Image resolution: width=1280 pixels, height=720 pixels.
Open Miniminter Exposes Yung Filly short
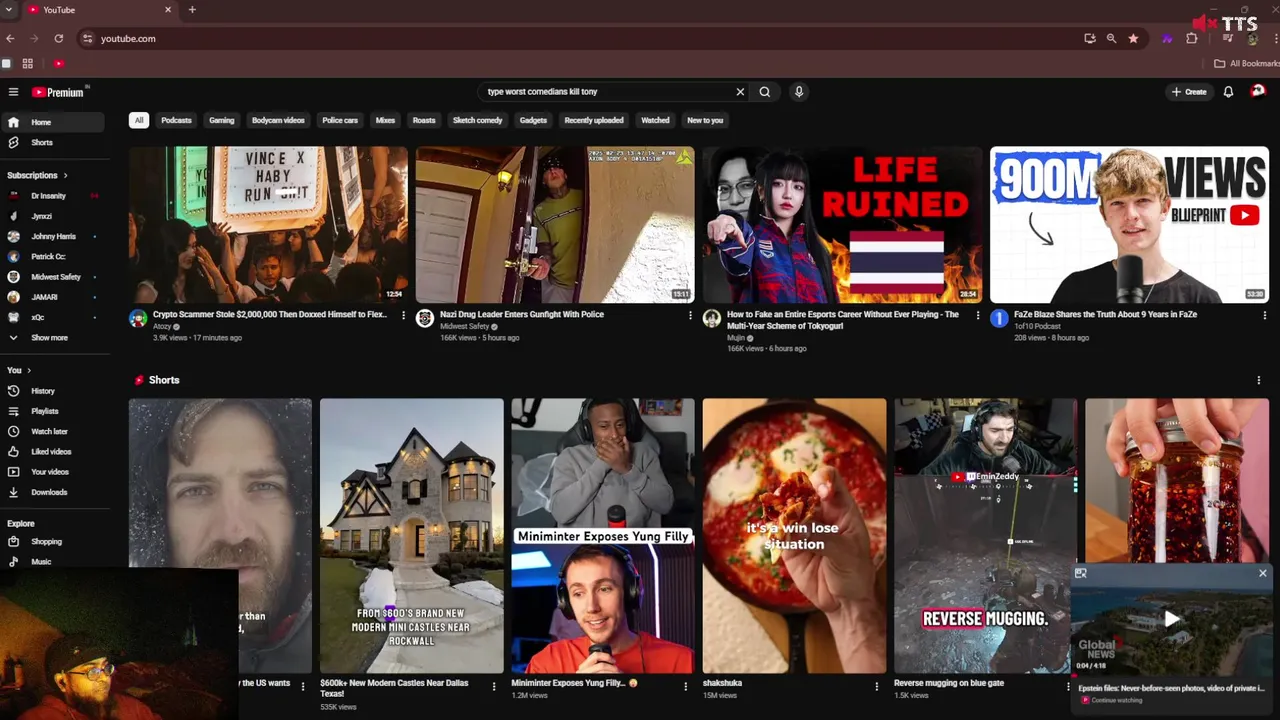pyautogui.click(x=602, y=536)
